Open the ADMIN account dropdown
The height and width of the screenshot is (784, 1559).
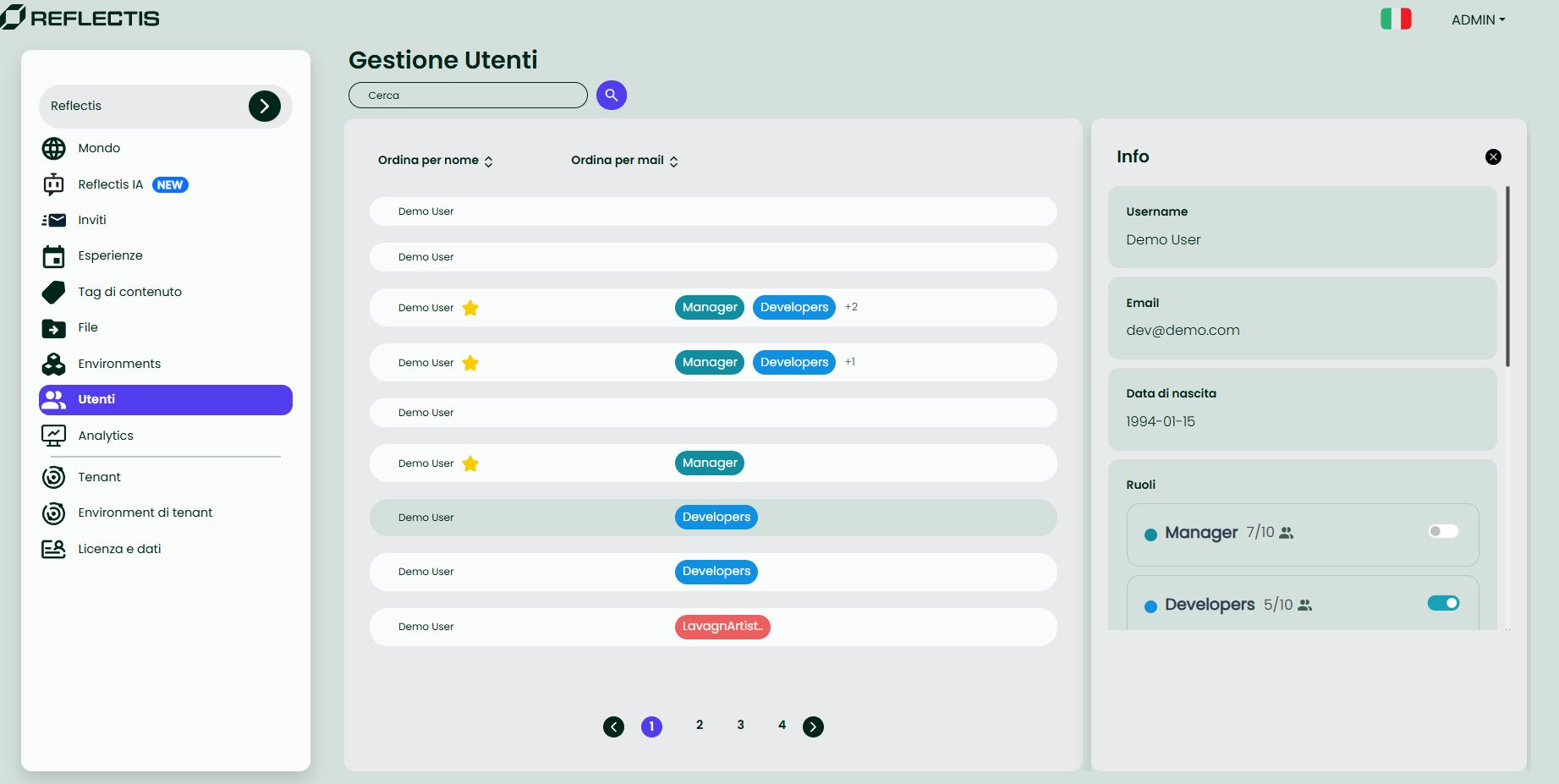point(1478,19)
